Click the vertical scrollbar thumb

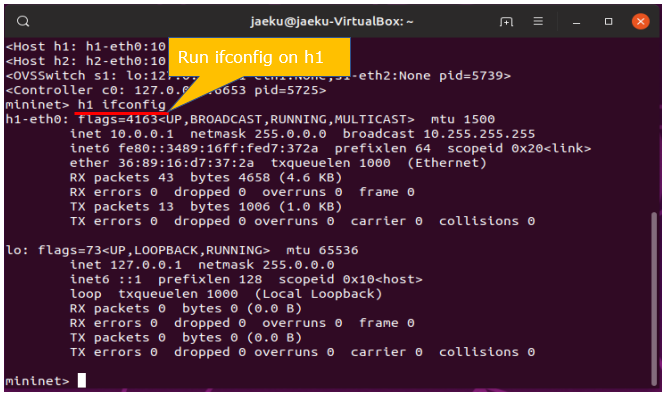pyautogui.click(x=655, y=299)
